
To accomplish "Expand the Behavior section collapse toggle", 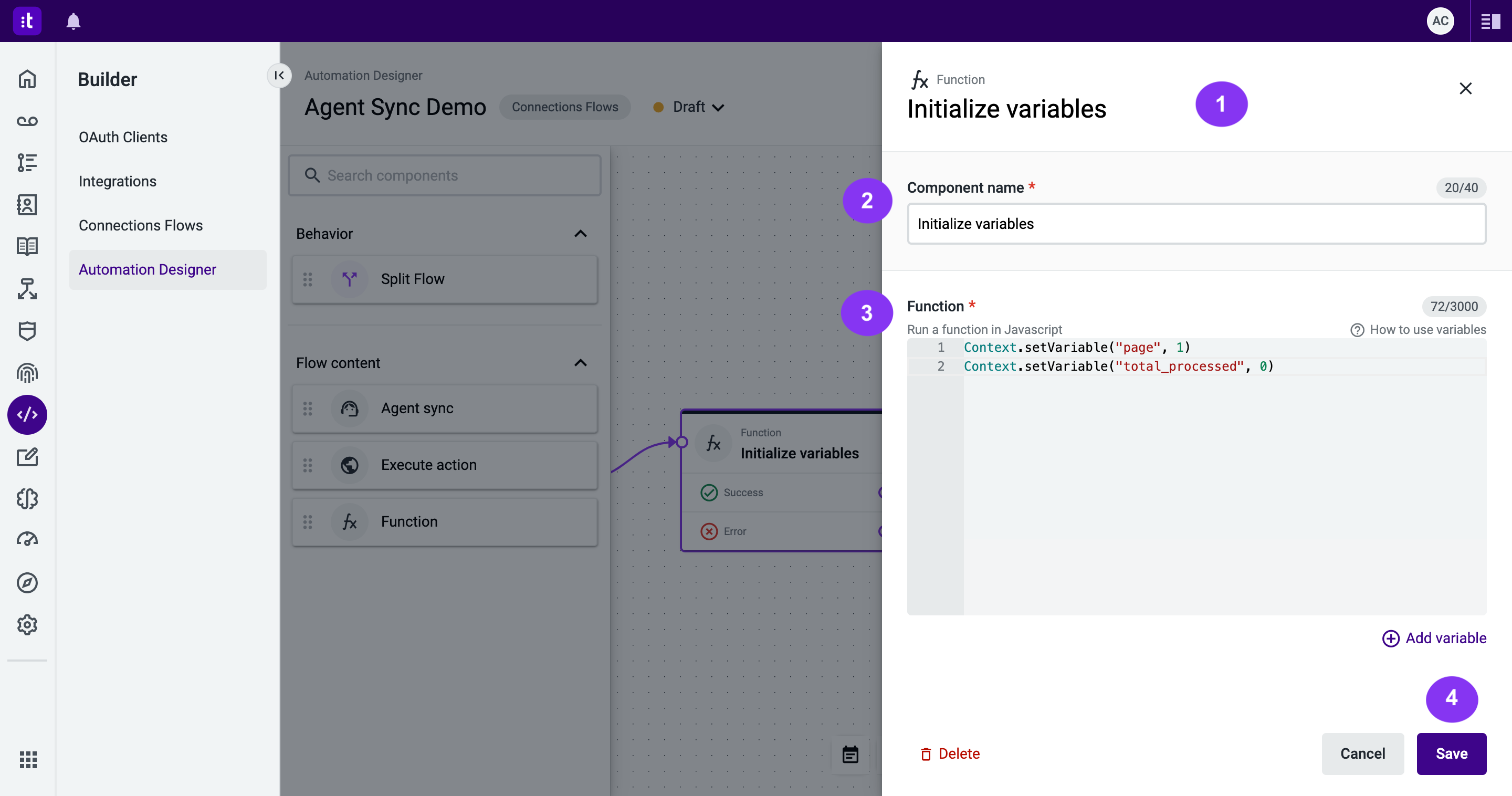I will click(581, 233).
